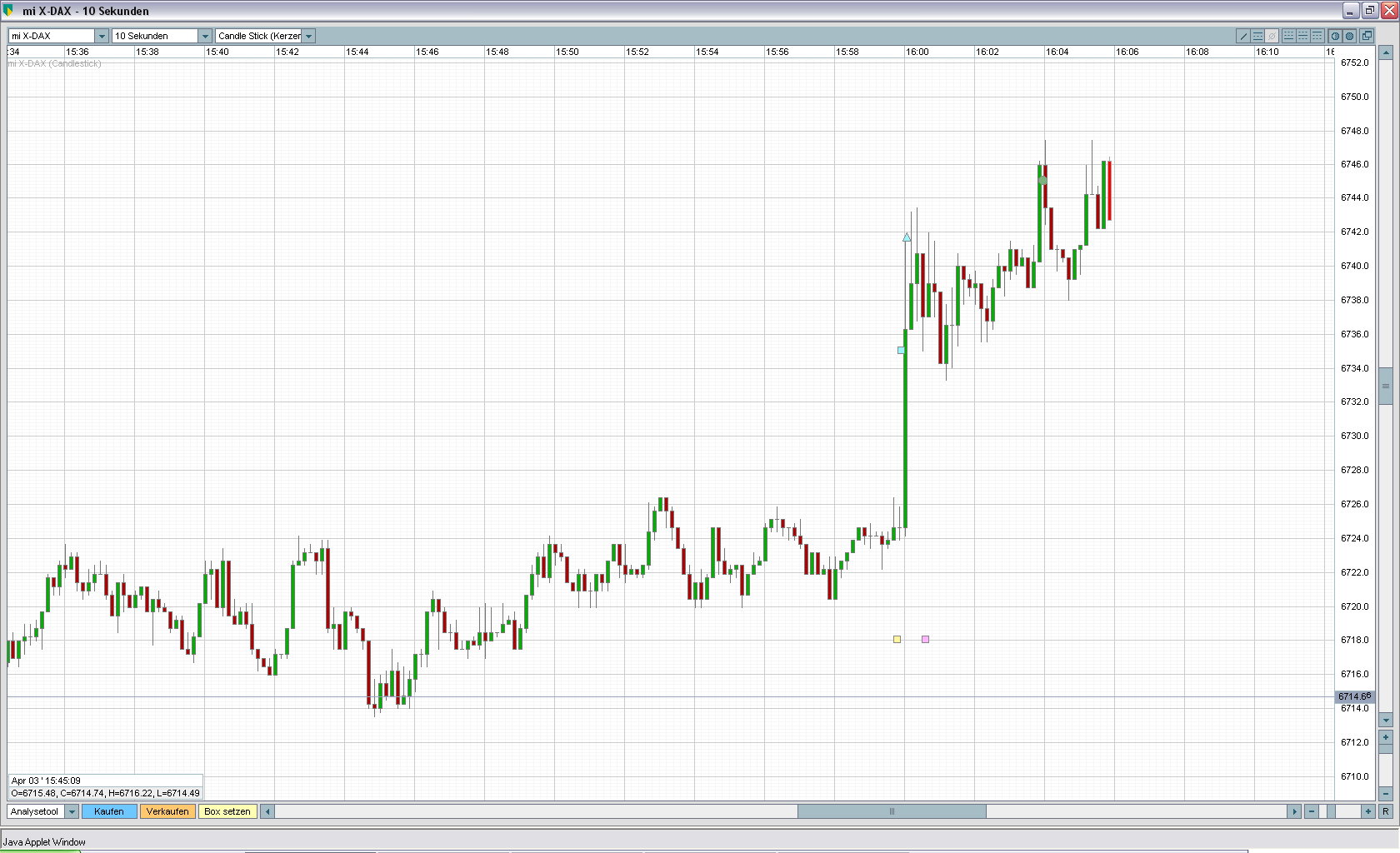Click the crossed-circle delete drawing tool
The height and width of the screenshot is (853, 1400).
[1272, 36]
